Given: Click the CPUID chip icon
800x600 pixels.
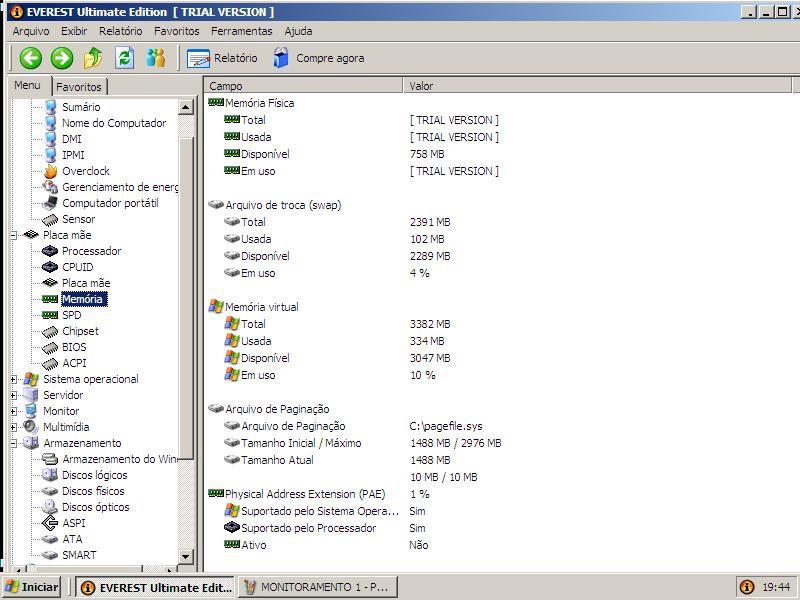Looking at the screenshot, I should tap(50, 267).
